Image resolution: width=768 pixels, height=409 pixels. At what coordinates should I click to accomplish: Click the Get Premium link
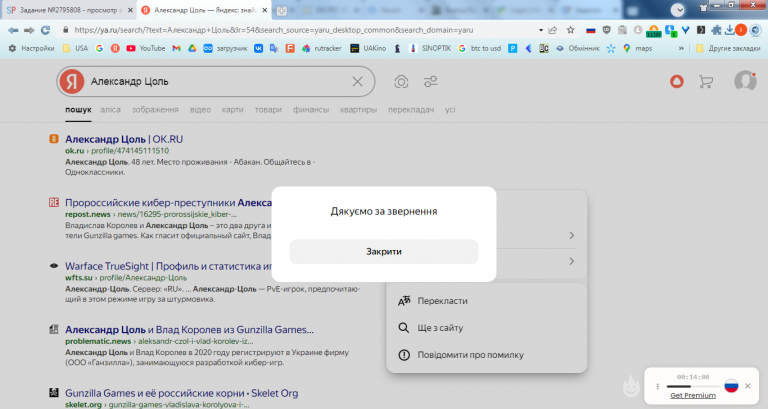(693, 395)
